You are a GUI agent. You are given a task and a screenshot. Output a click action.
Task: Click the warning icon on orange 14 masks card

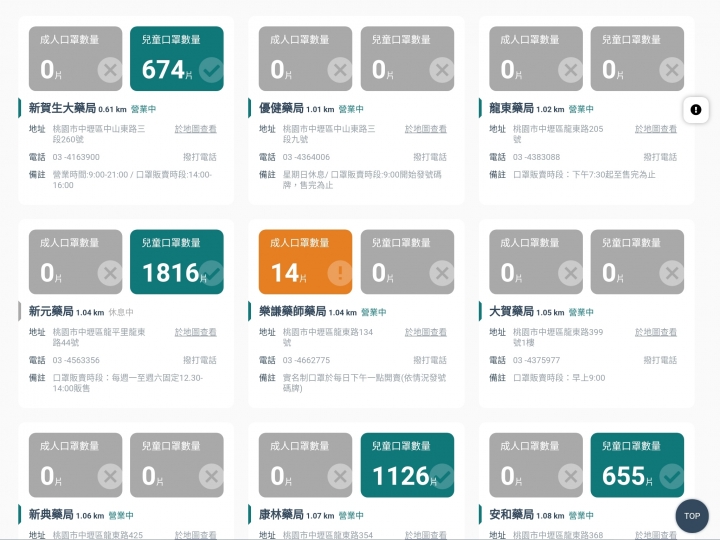point(340,274)
